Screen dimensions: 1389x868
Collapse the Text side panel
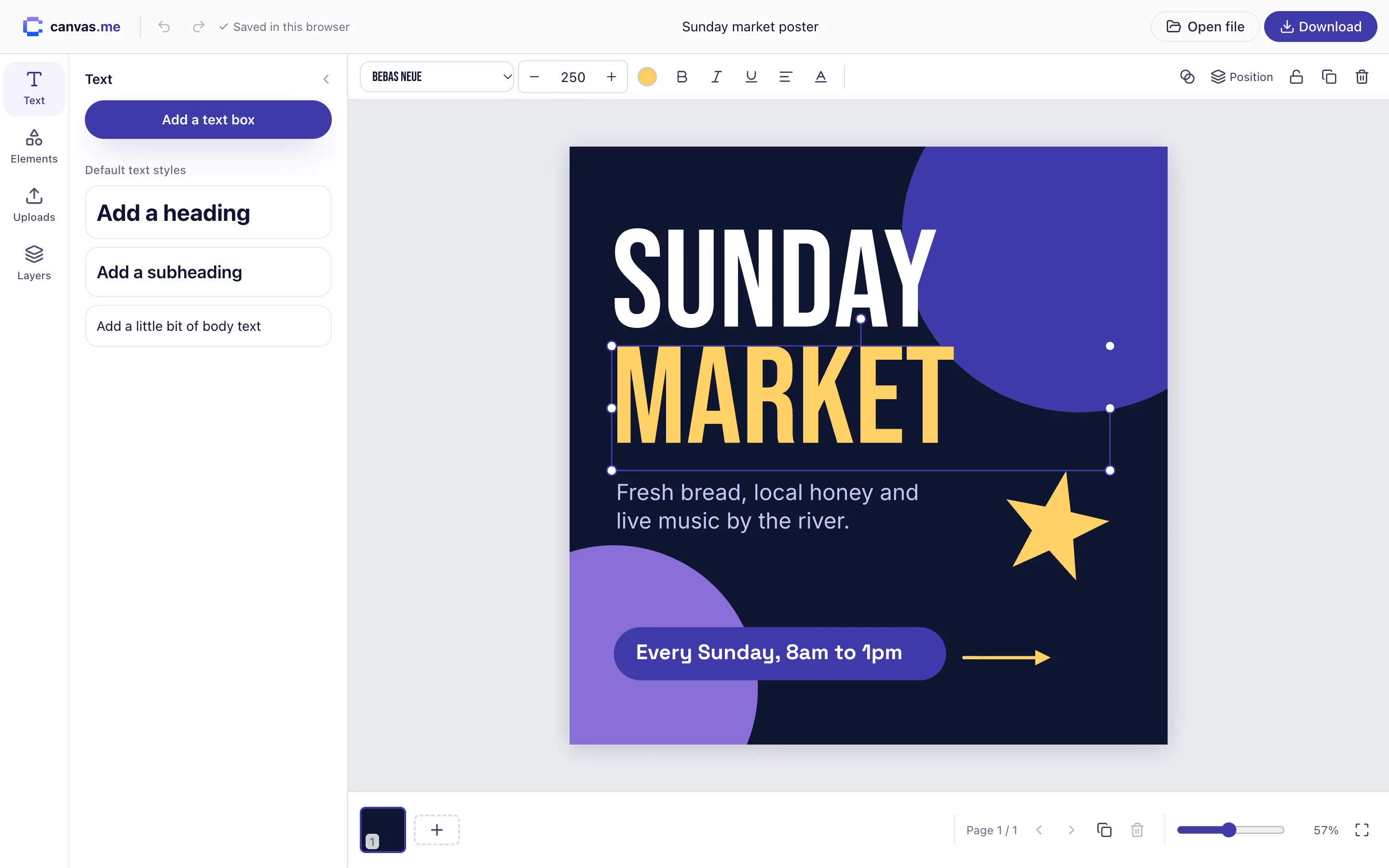click(326, 79)
